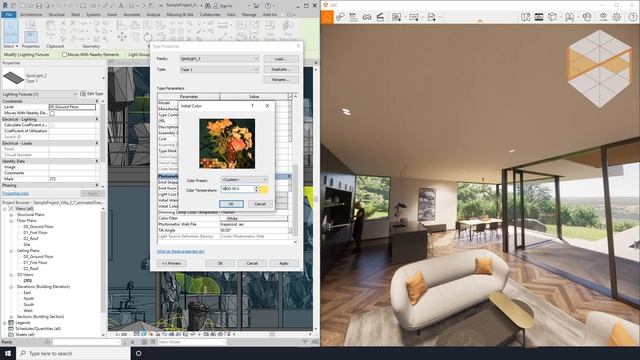Screen dimensions: 640x360
Task: Click OK in the Initial Color dialog
Action: click(x=231, y=204)
